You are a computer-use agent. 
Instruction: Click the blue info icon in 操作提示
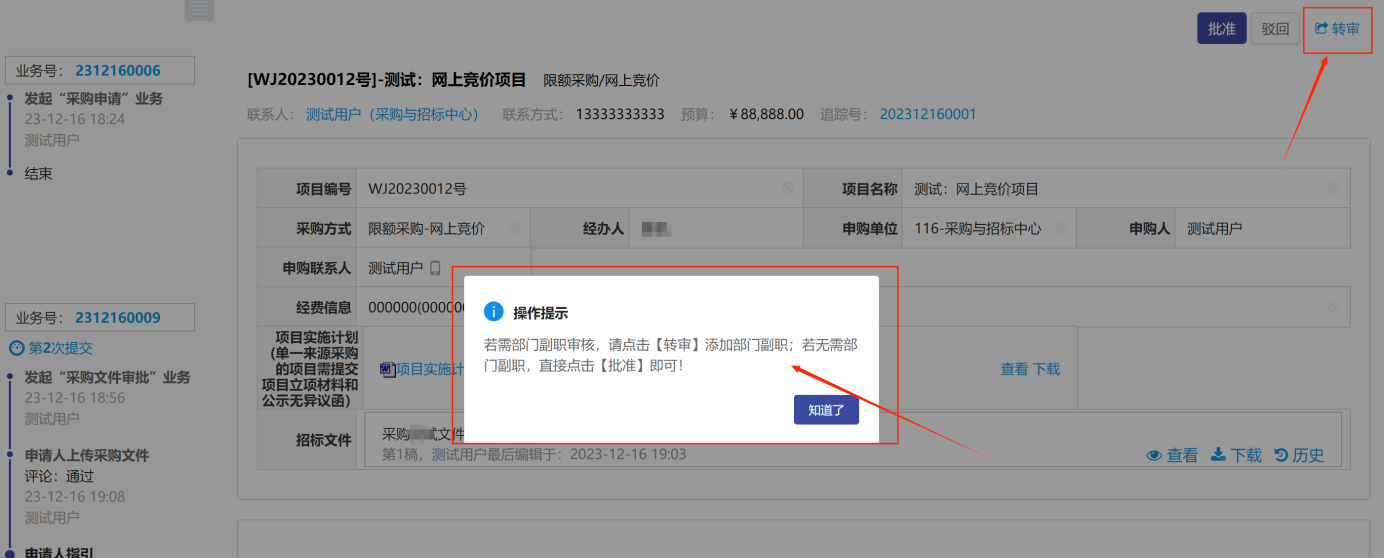coord(493,312)
